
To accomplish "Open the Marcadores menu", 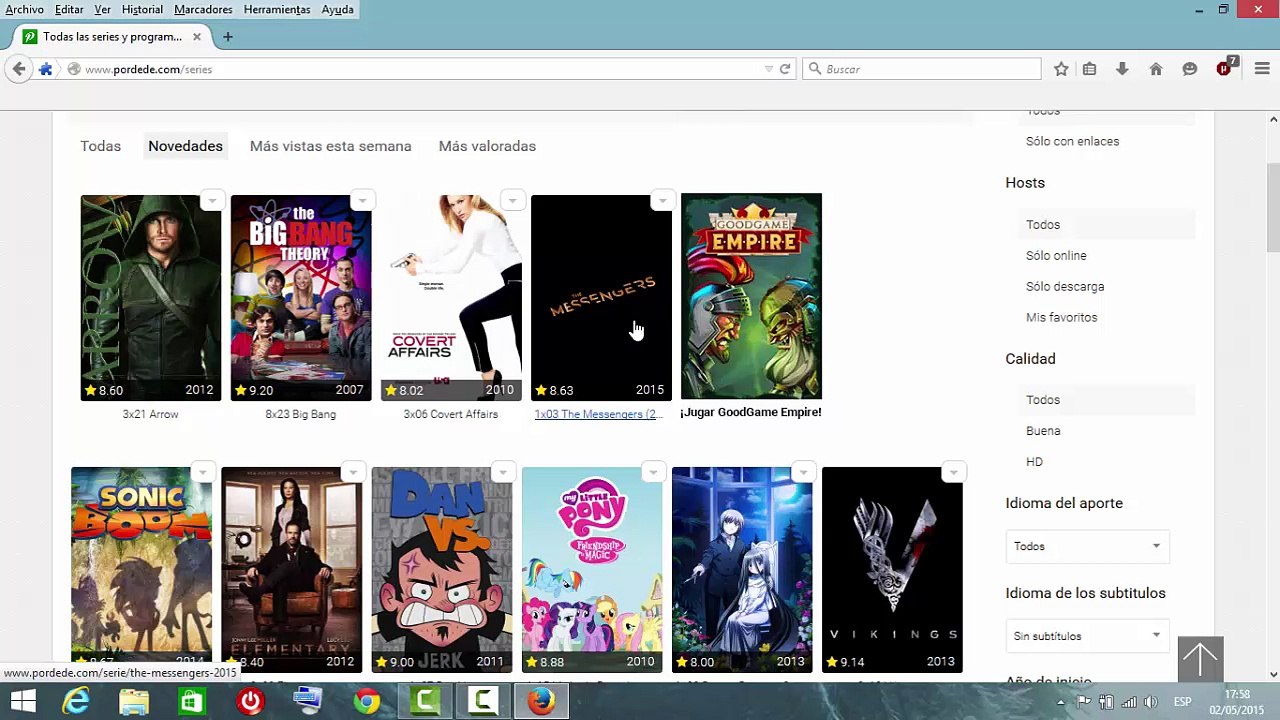I will pyautogui.click(x=203, y=9).
